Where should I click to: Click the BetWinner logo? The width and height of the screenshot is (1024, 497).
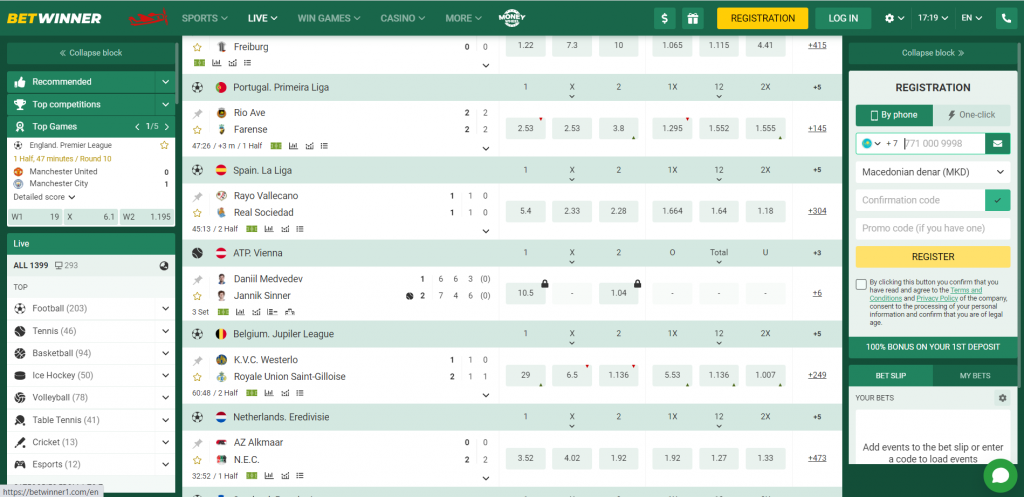coord(54,18)
